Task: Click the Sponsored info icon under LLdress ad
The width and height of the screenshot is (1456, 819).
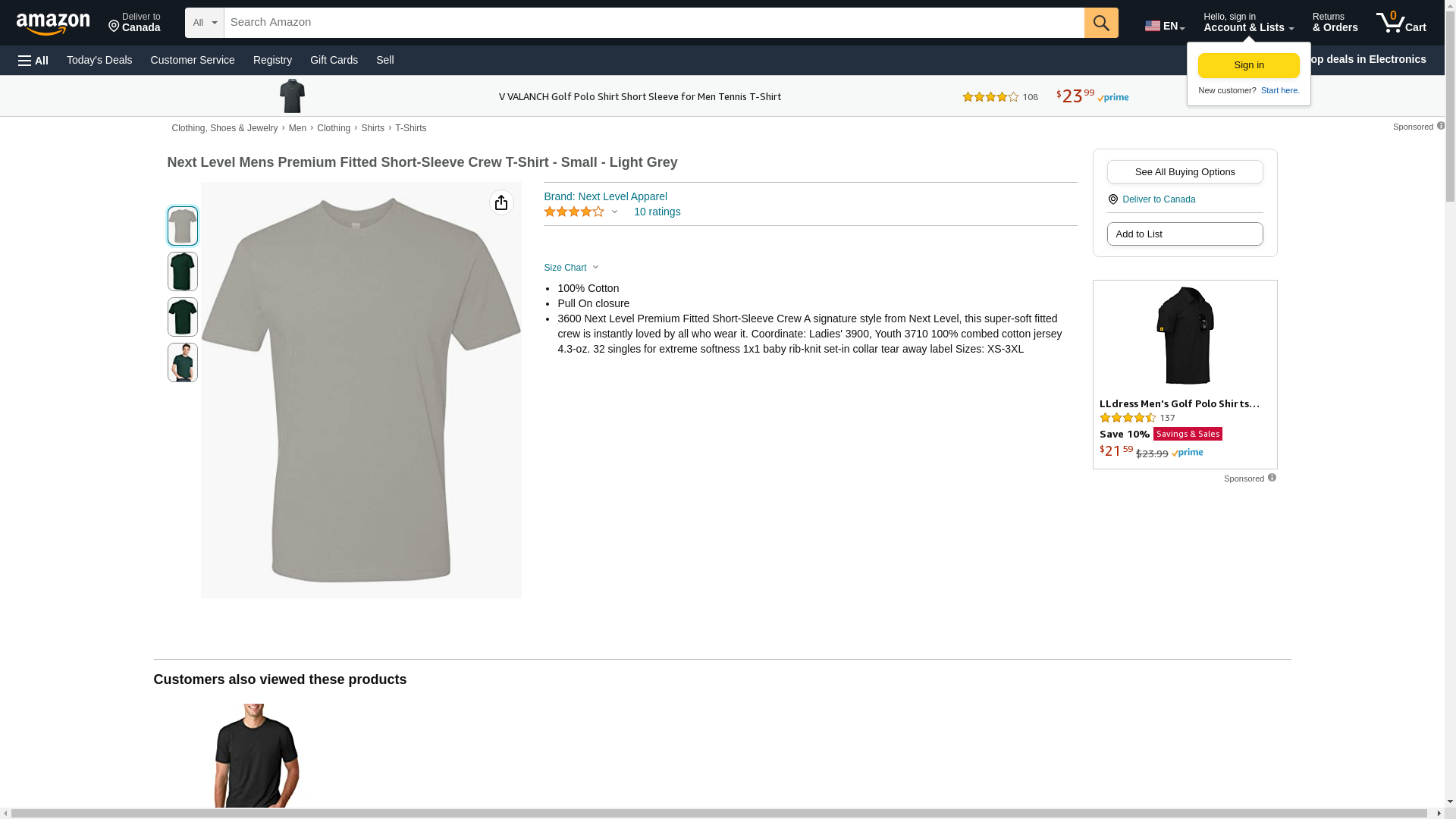Action: (x=1272, y=478)
